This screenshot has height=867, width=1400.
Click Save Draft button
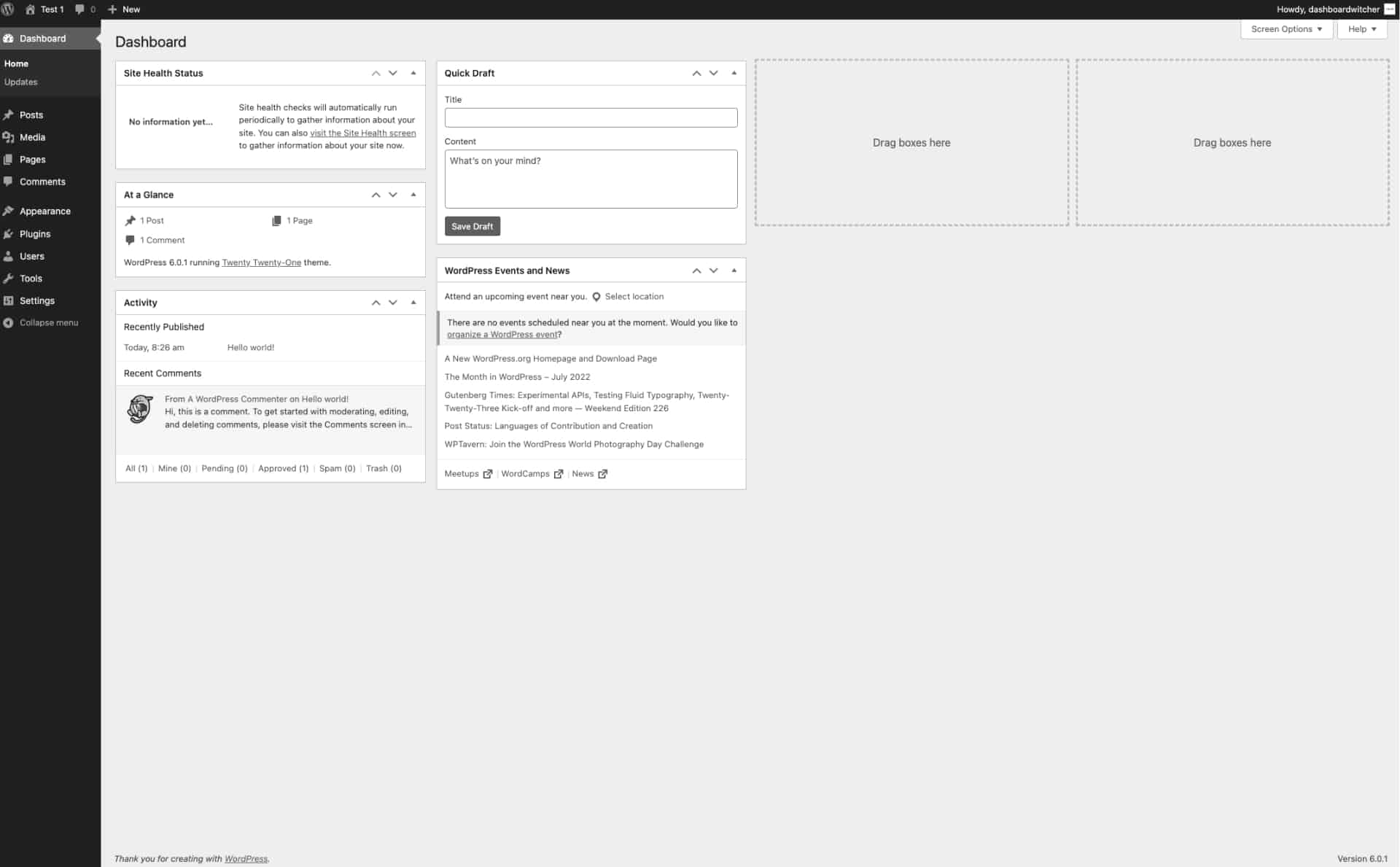pyautogui.click(x=472, y=225)
